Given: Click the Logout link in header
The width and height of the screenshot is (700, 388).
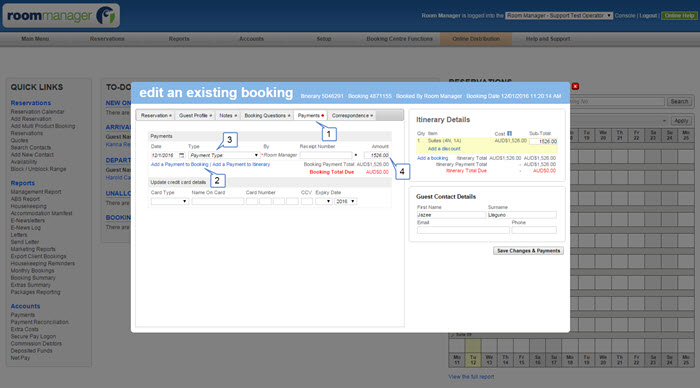Looking at the screenshot, I should click(x=648, y=16).
